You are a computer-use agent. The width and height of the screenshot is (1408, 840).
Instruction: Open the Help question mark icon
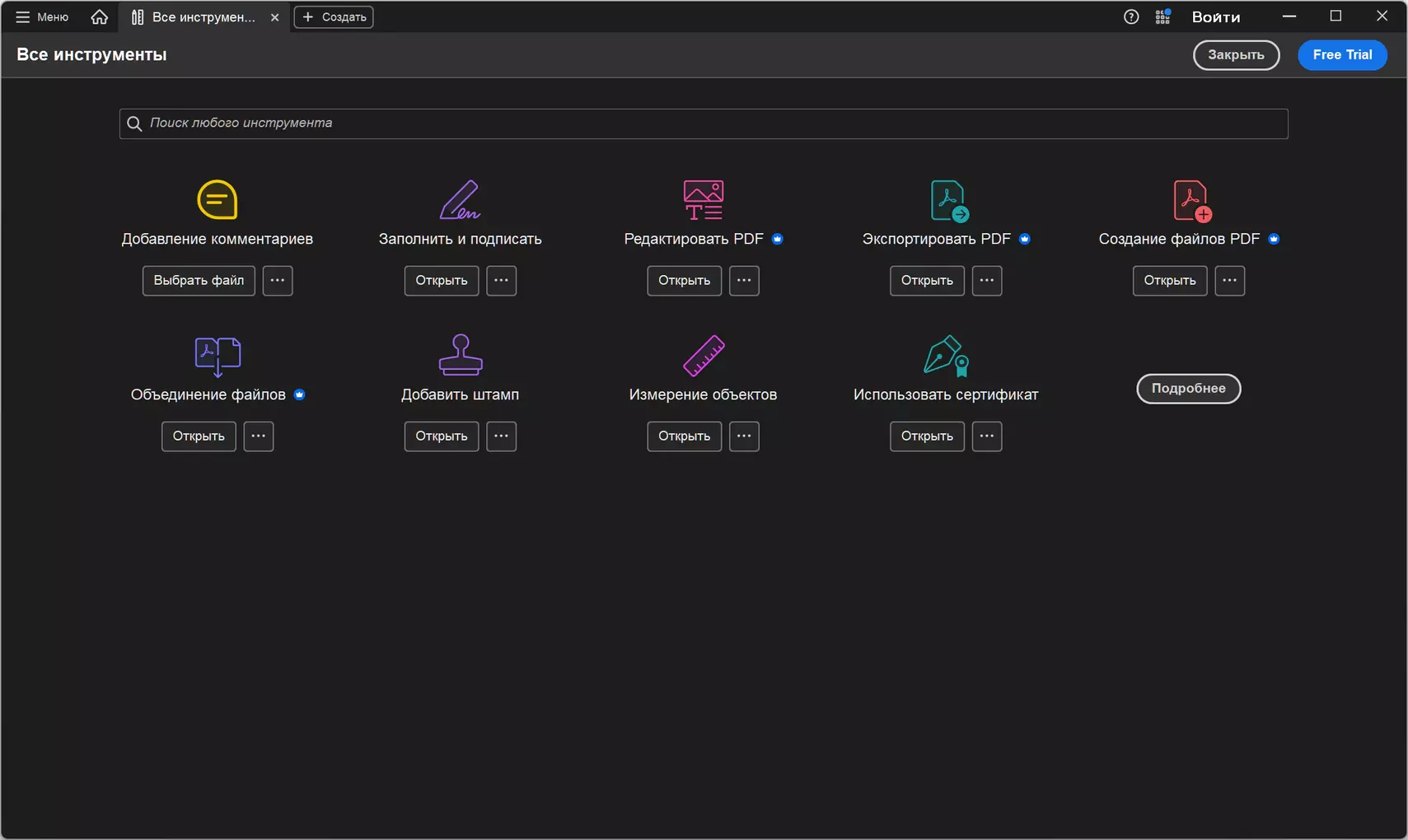1131,16
